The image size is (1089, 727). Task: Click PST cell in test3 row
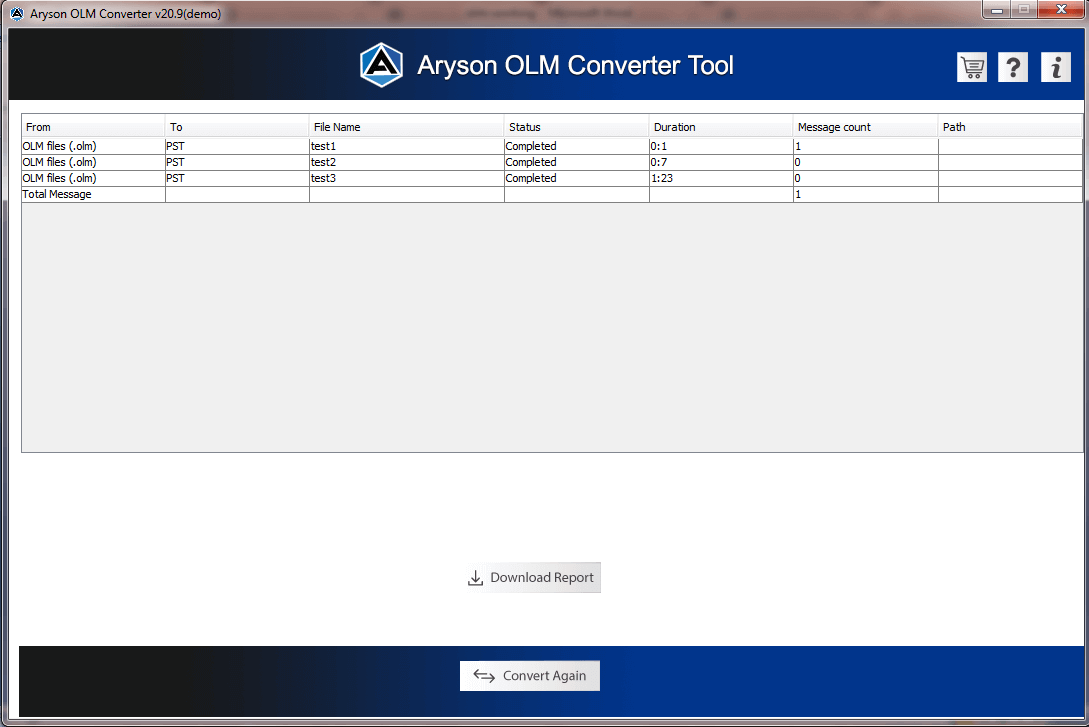[x=237, y=178]
